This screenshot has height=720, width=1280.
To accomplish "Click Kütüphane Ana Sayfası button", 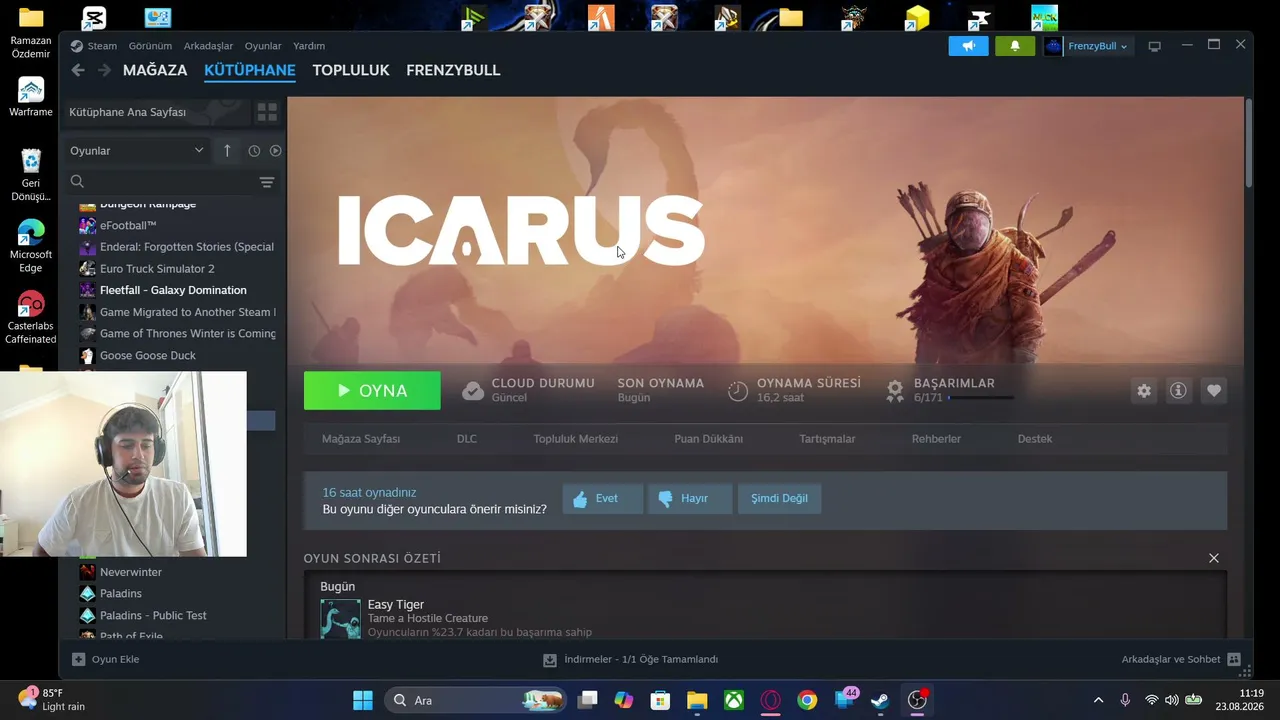I will click(x=155, y=112).
